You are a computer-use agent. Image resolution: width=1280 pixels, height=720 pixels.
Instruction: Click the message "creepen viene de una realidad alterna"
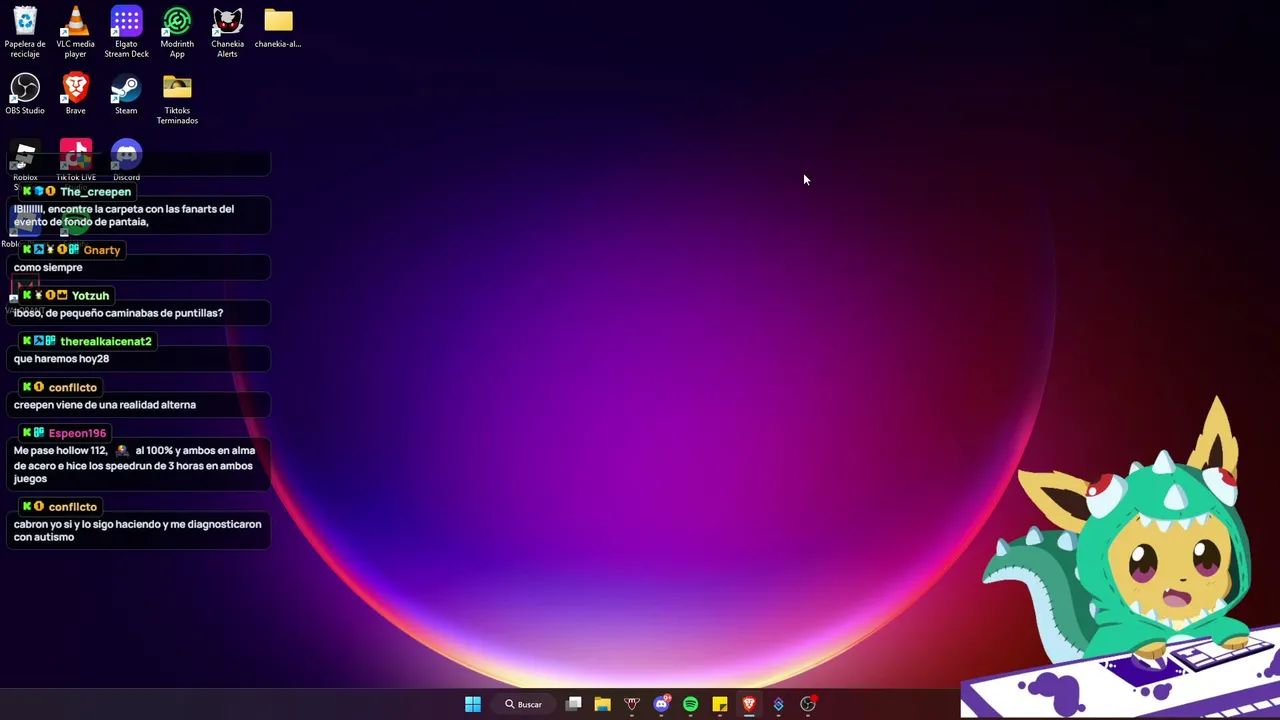tap(105, 405)
